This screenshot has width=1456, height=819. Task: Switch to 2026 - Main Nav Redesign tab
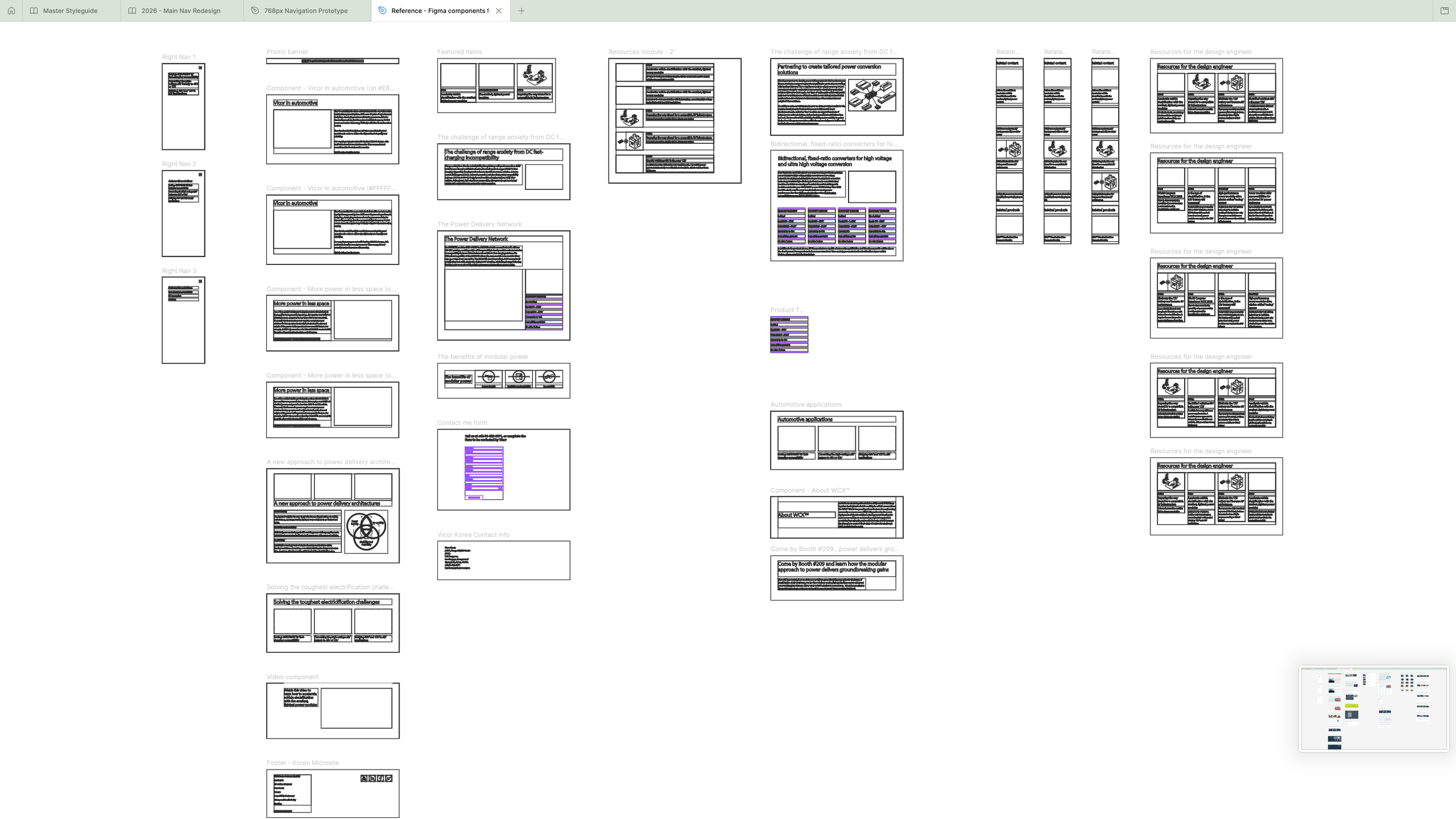click(x=182, y=10)
